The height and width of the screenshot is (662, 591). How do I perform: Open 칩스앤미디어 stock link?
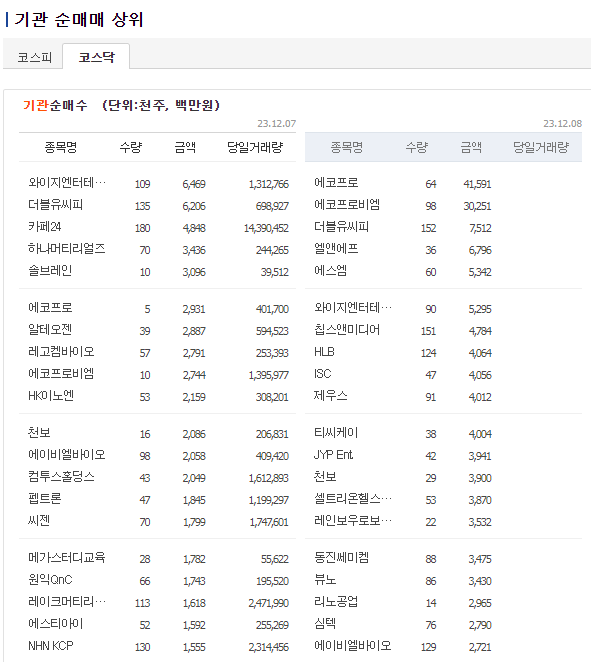click(347, 330)
